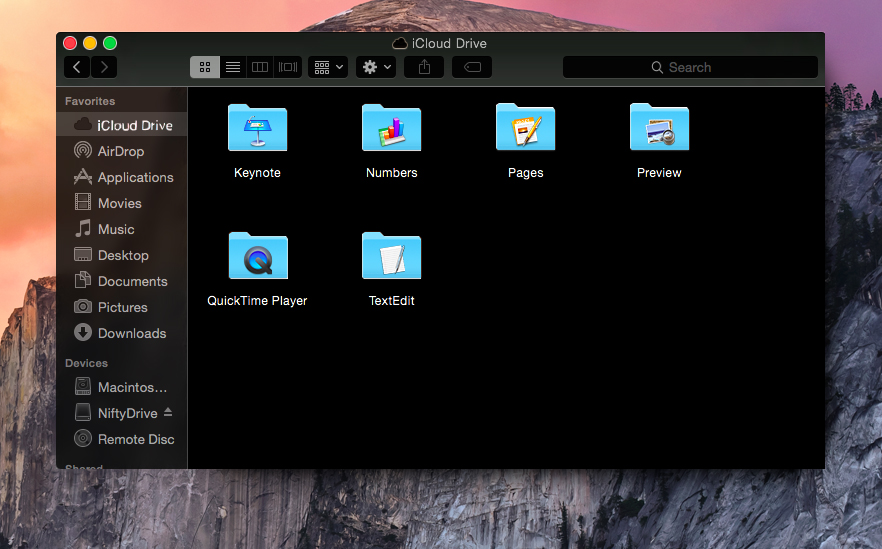
Task: Close the Finder window with red button
Action: (70, 43)
